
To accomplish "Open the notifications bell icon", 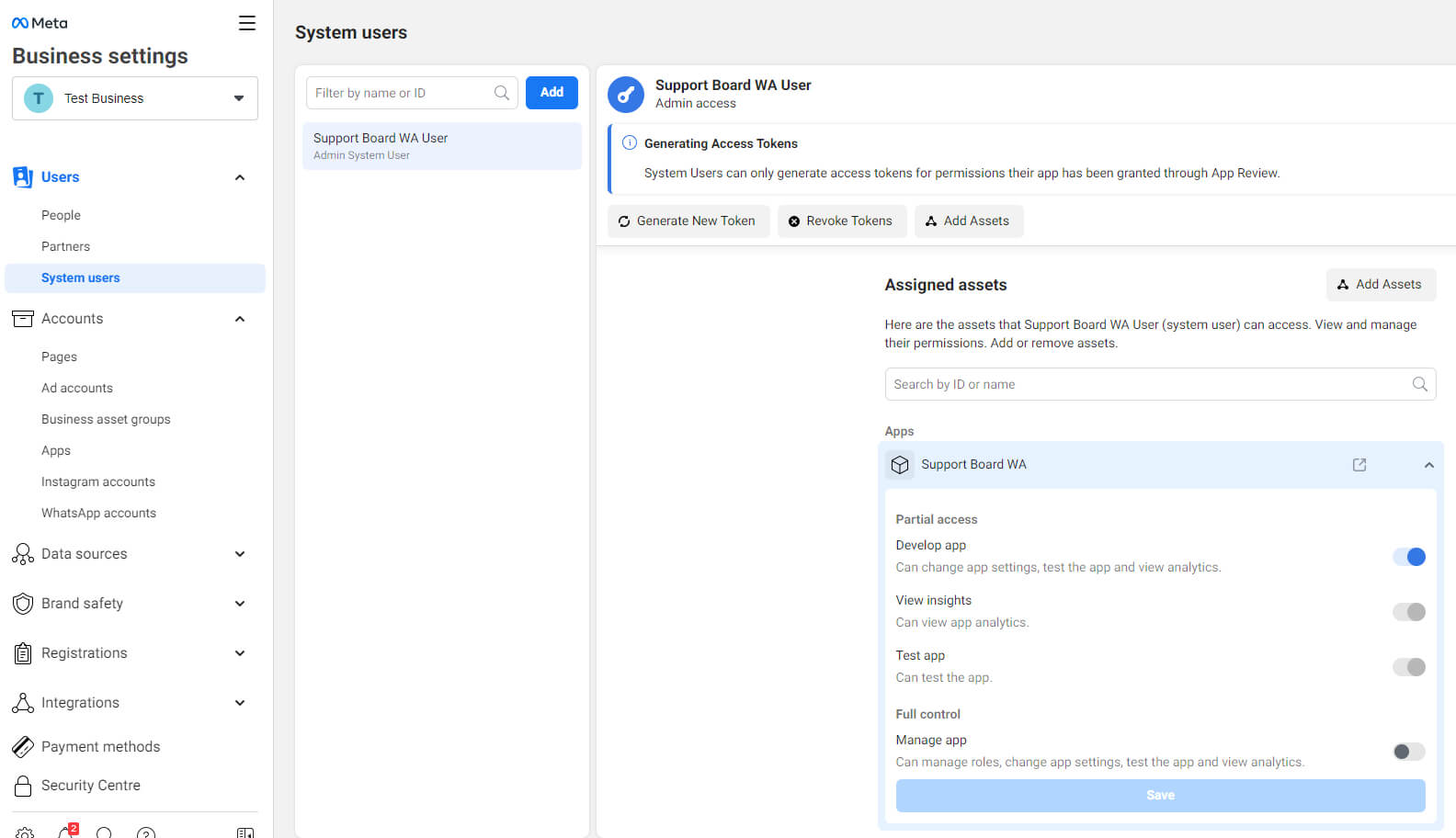I will coord(66,832).
